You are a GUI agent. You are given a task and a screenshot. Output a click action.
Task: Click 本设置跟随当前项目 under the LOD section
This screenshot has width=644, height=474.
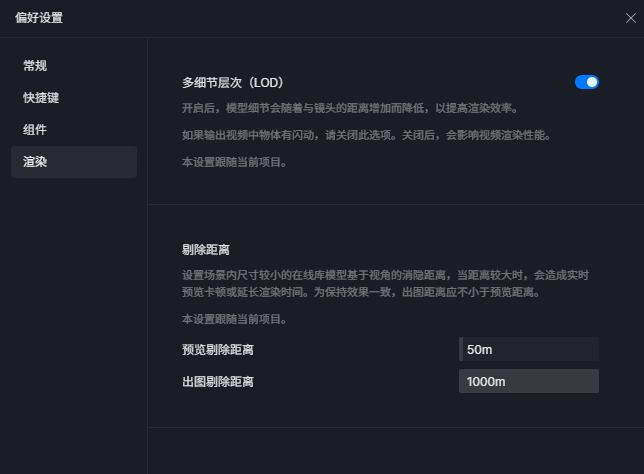click(x=235, y=162)
